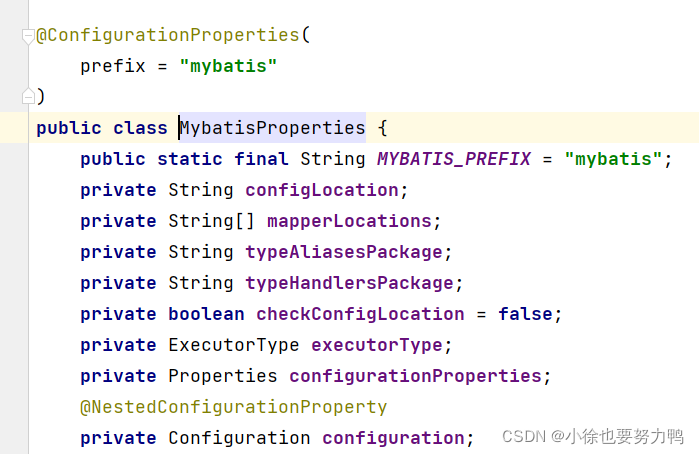
Task: Click the @ConfigurationProperties annotation
Action: (168, 35)
